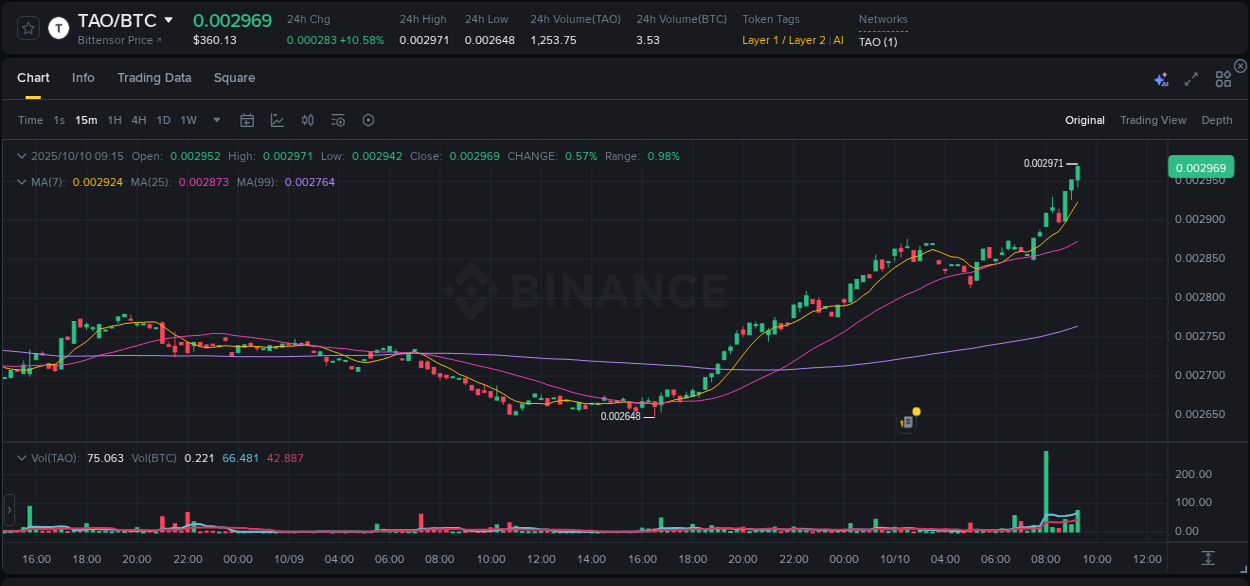Open chart settings via hexagon icon
The height and width of the screenshot is (586, 1250).
368,120
